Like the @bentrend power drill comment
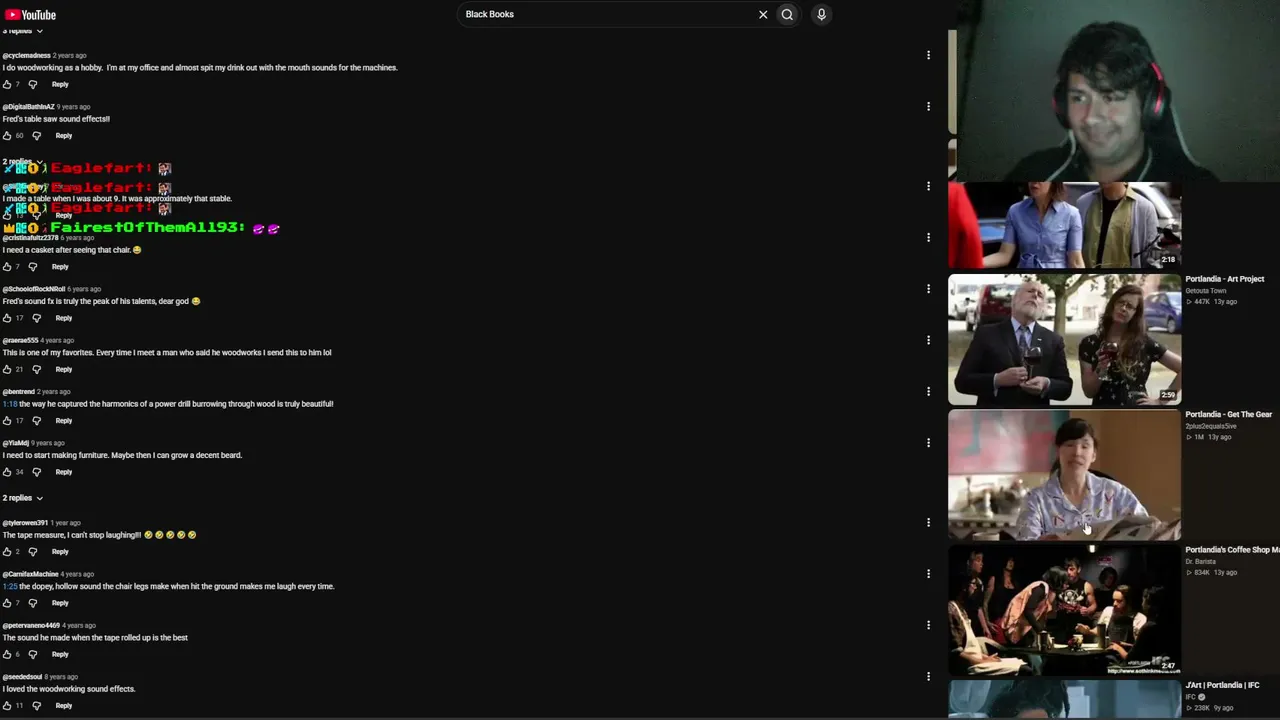 (7, 421)
